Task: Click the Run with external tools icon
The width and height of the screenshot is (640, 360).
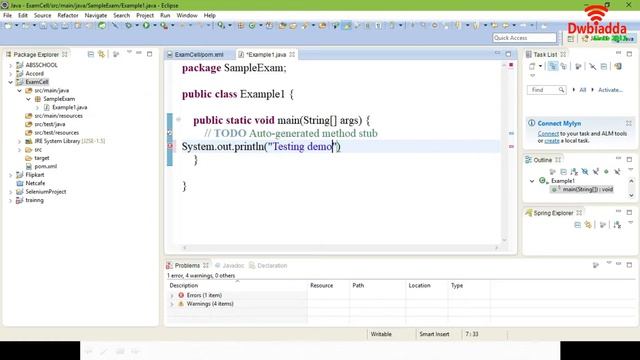Action: coord(164,25)
